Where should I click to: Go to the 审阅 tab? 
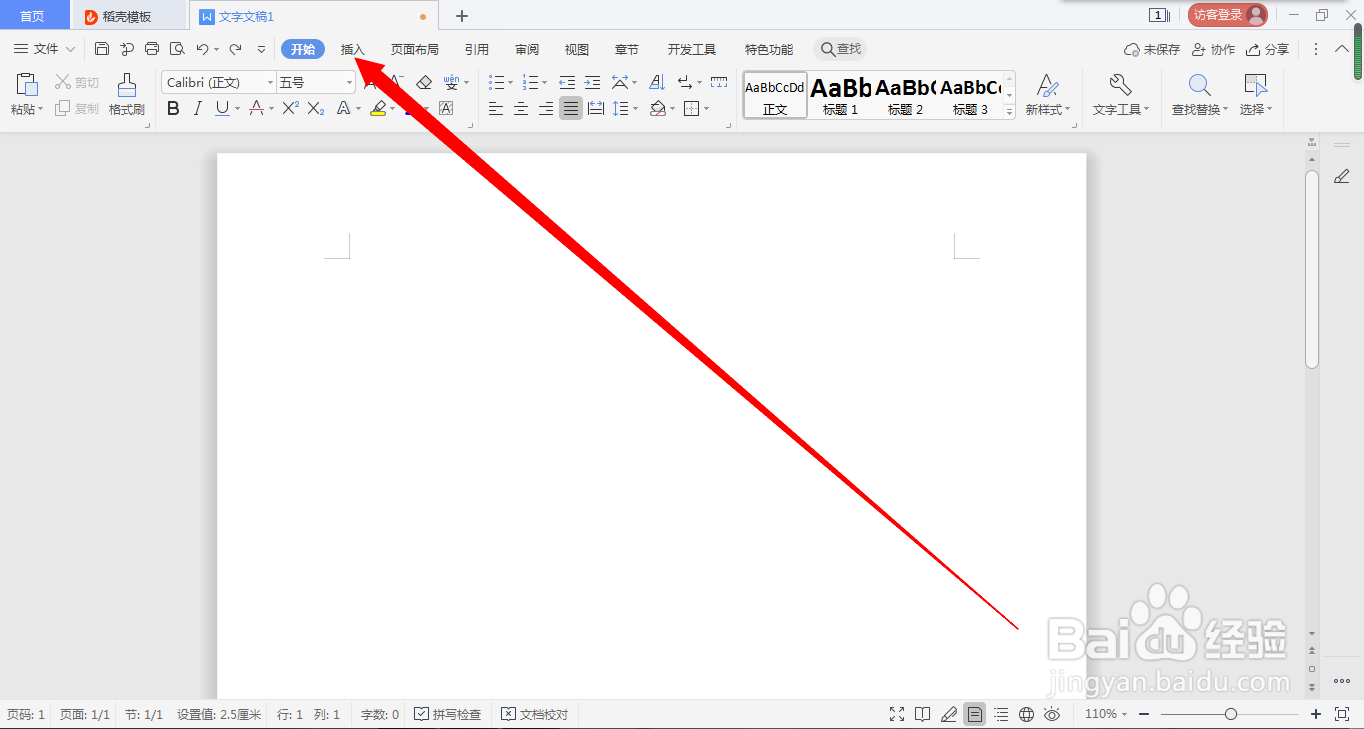(527, 49)
